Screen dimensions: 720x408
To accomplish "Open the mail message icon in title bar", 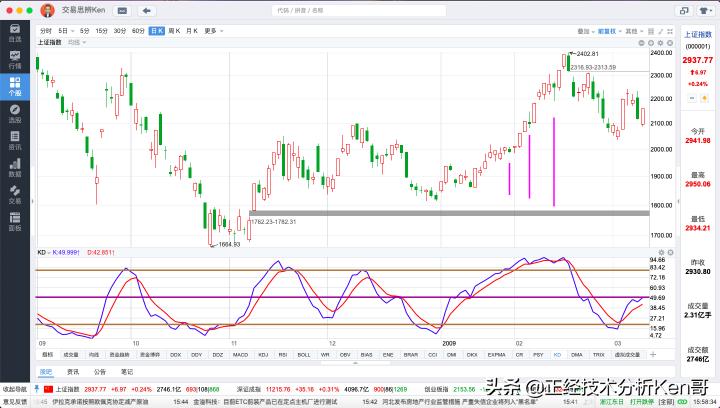I will tap(122, 11).
